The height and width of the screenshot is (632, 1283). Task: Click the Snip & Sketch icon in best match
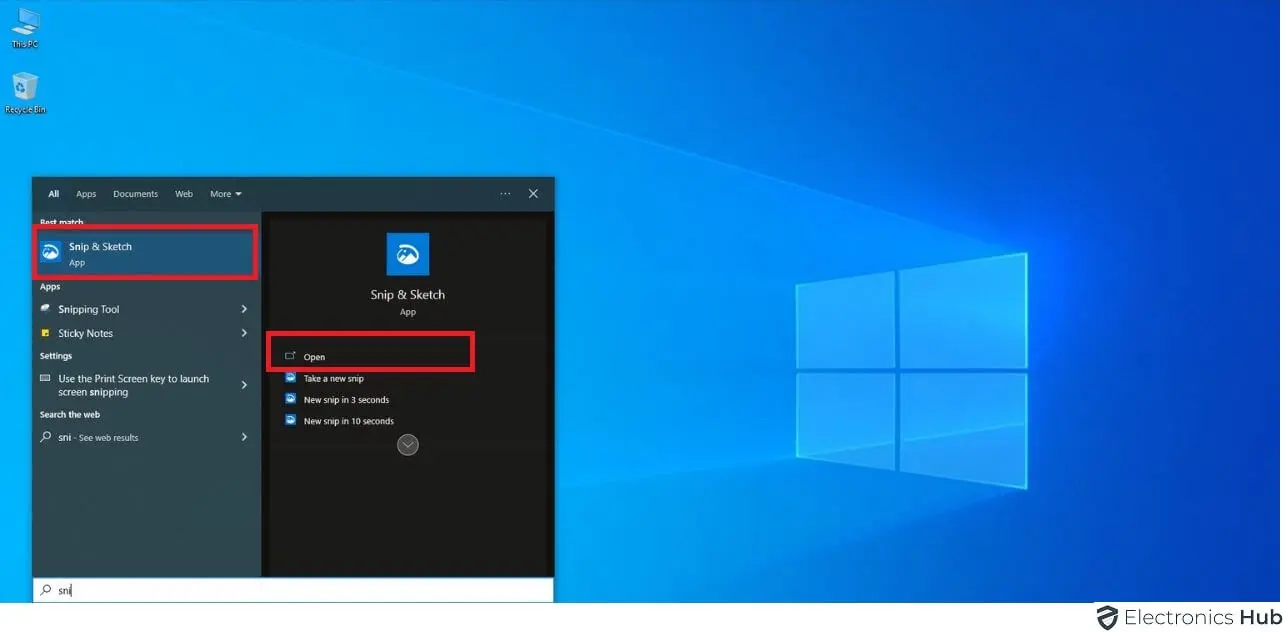(51, 252)
